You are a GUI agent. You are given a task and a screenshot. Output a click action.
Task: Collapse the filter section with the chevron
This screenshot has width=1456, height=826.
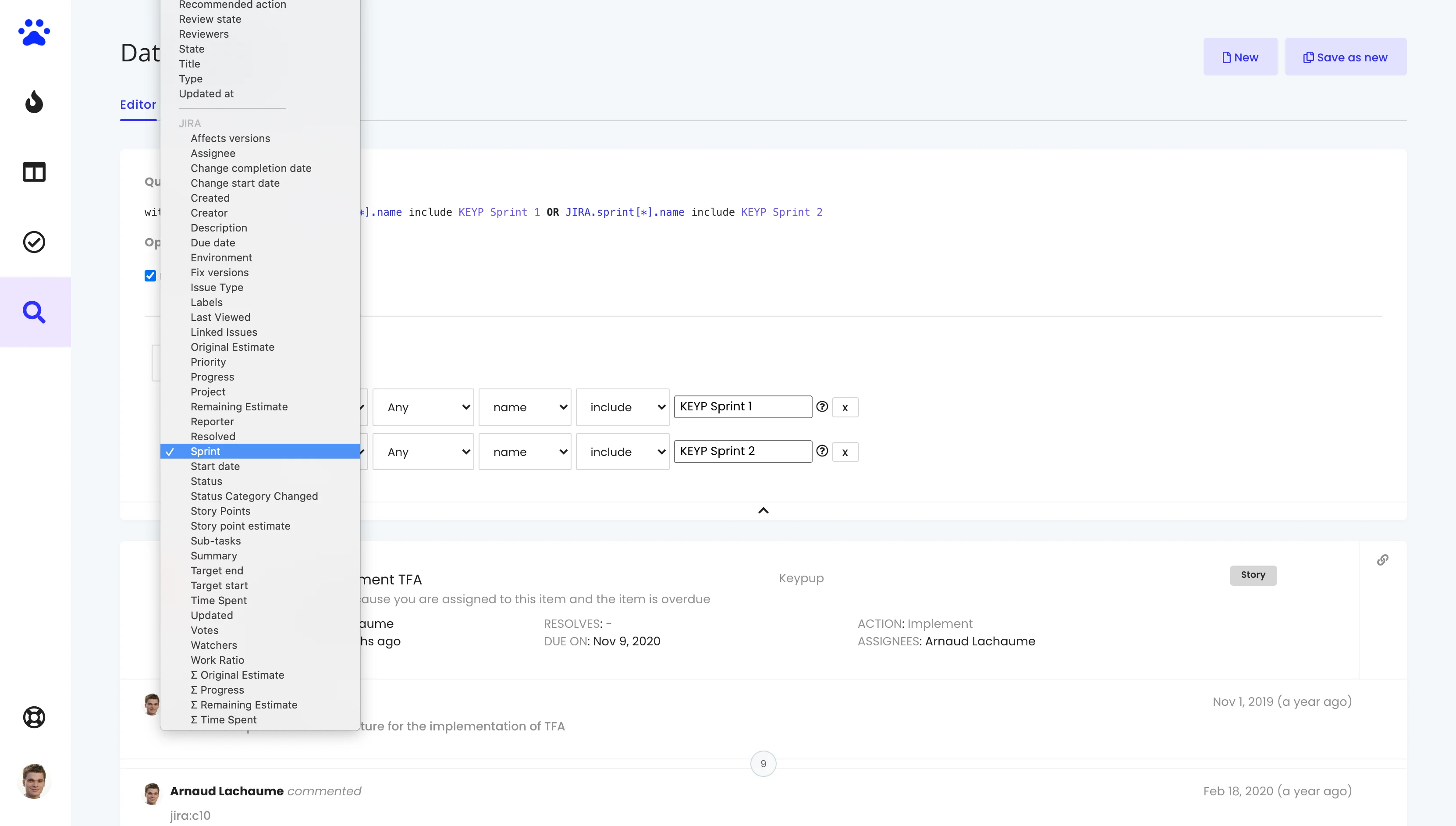(x=763, y=510)
